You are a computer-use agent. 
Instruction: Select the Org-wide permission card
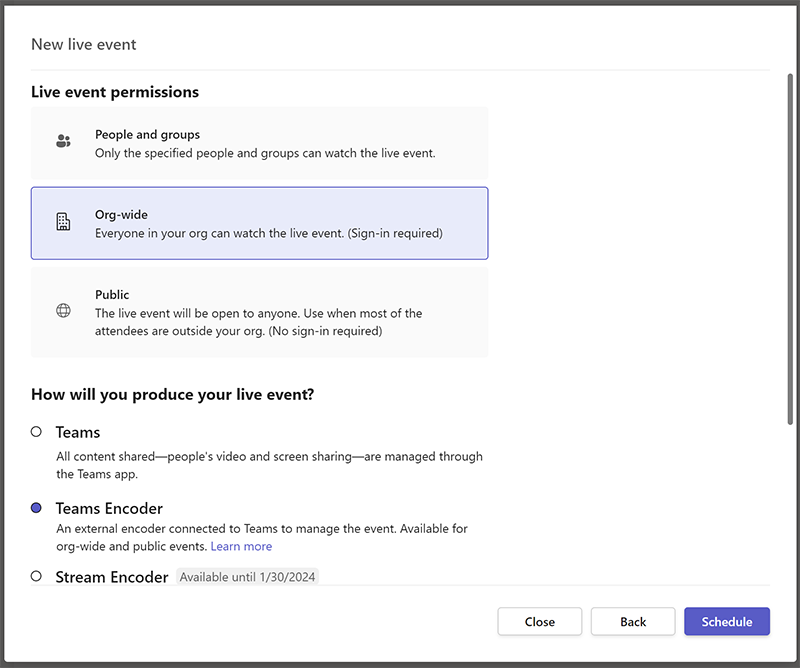(259, 222)
